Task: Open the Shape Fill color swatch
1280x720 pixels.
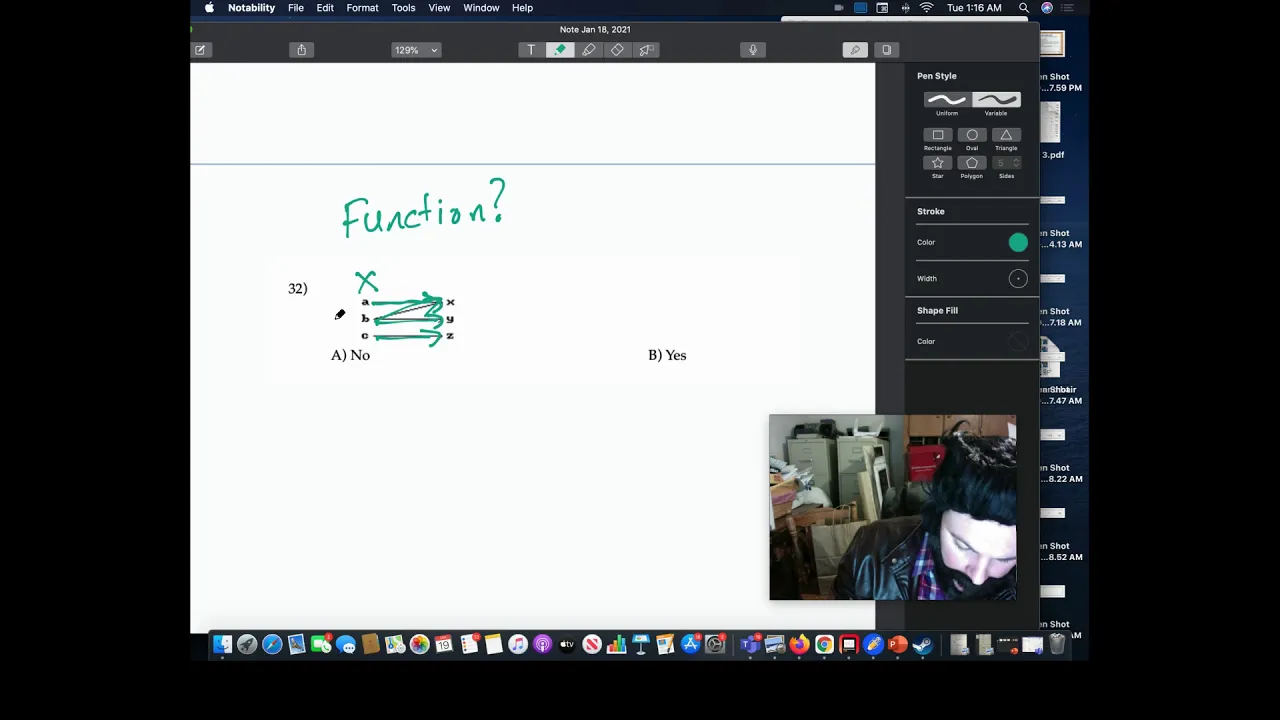Action: tap(1018, 342)
